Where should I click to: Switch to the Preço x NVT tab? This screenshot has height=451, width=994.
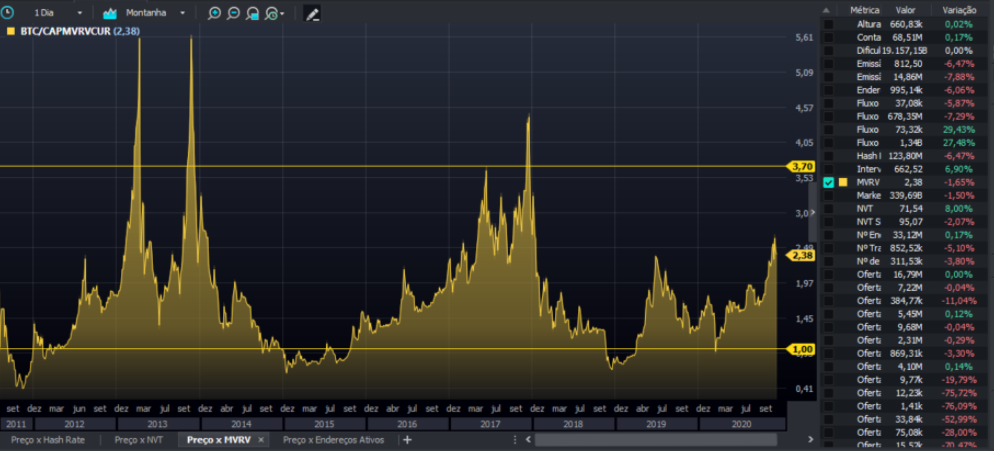point(139,440)
